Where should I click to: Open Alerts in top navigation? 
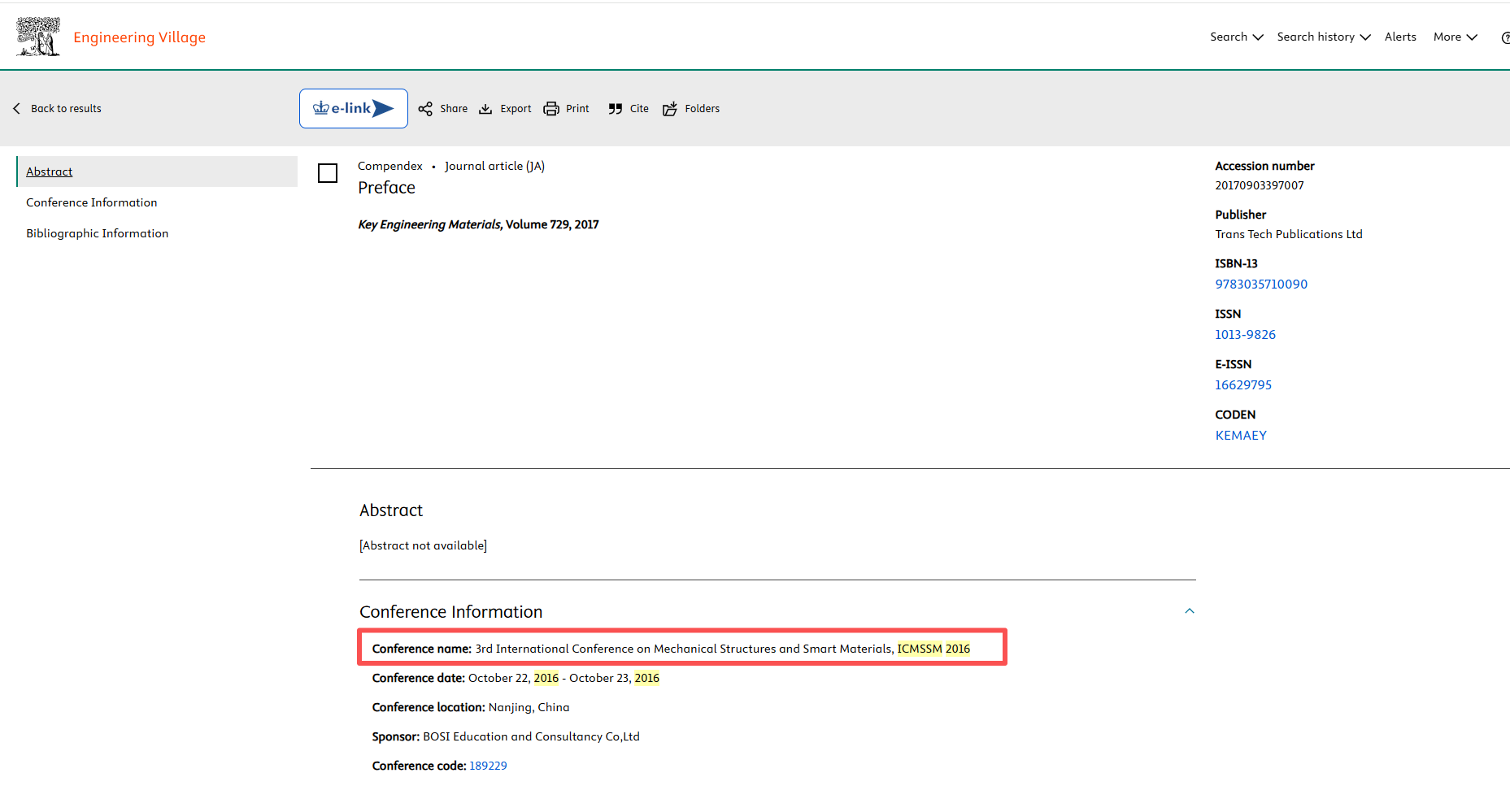1400,37
